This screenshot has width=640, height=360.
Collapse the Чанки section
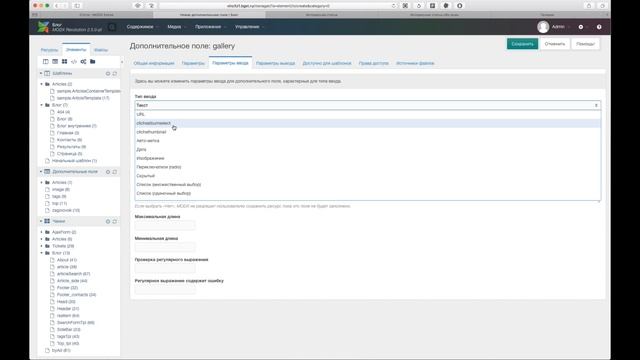point(41,221)
